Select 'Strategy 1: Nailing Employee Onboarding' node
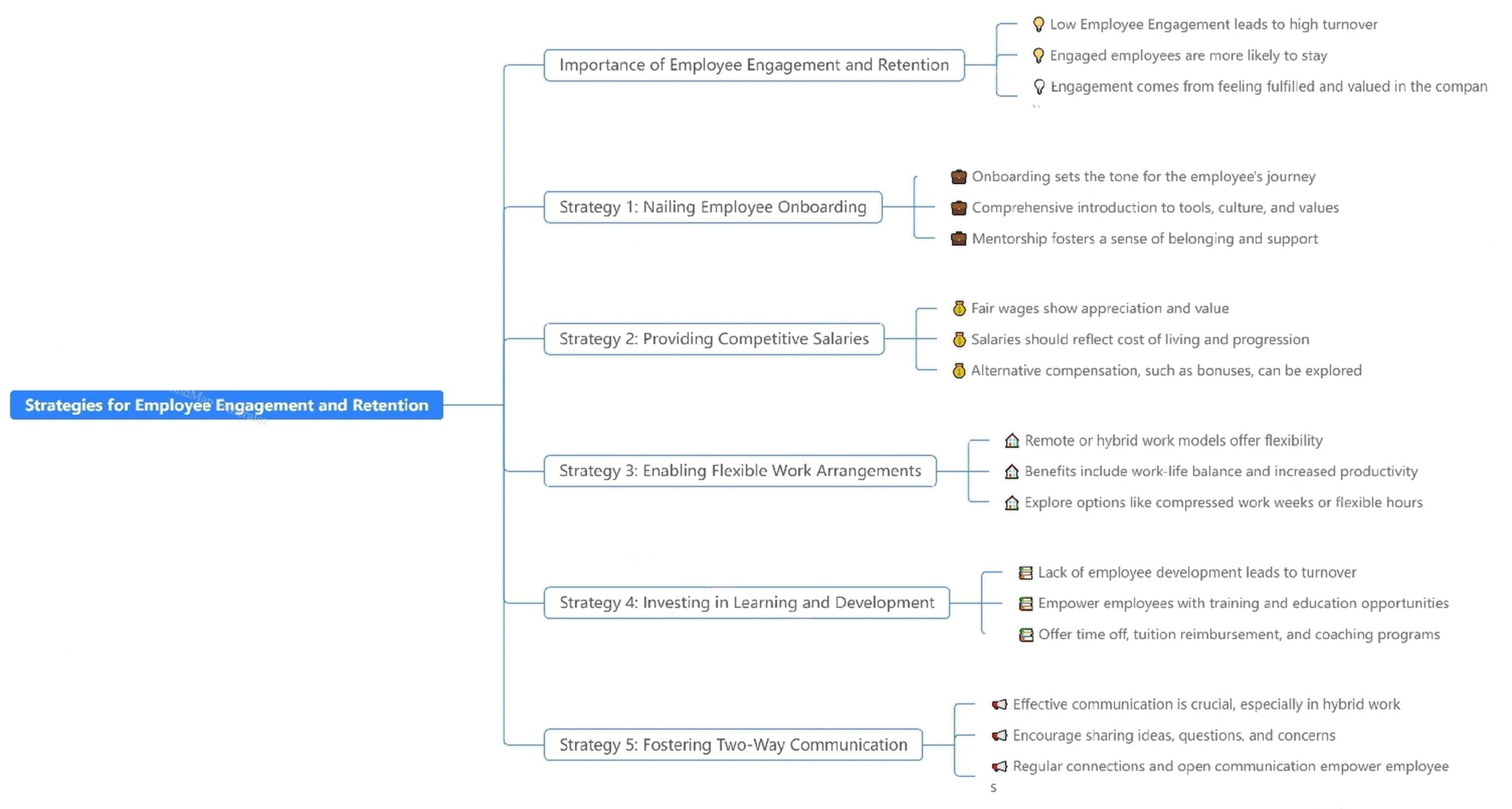 [x=713, y=207]
